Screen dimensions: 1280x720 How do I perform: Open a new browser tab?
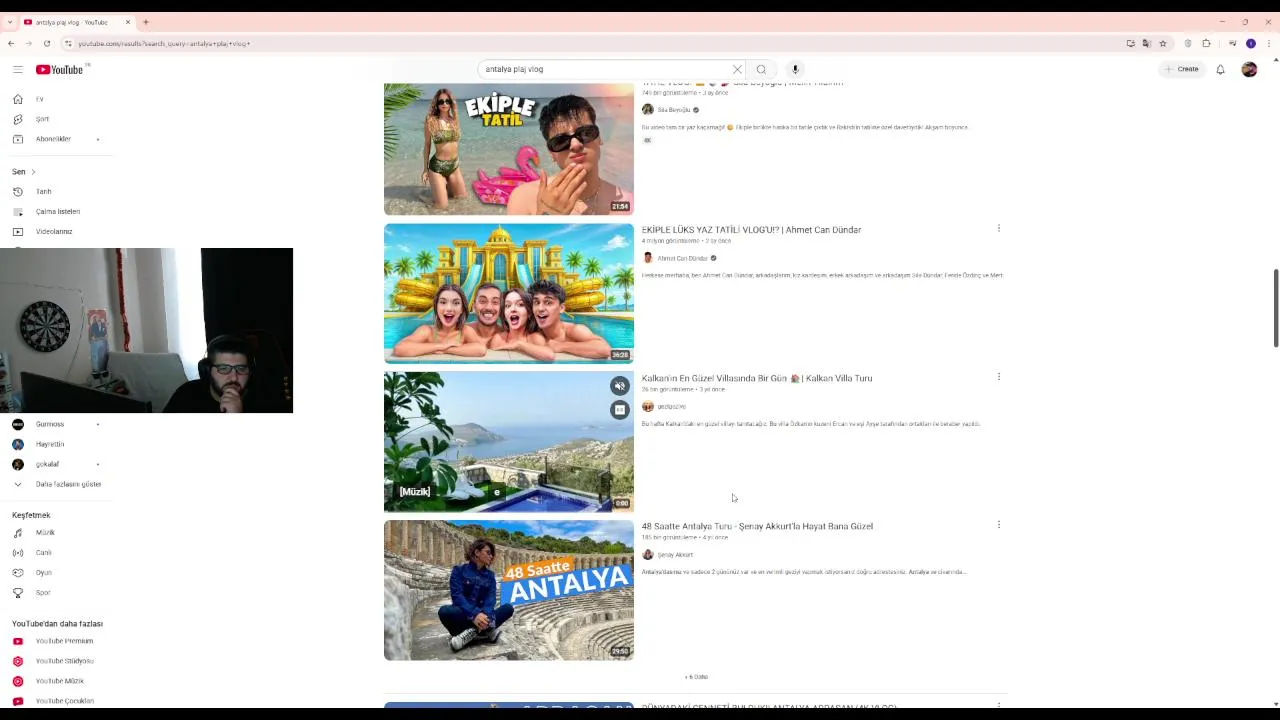tap(146, 22)
